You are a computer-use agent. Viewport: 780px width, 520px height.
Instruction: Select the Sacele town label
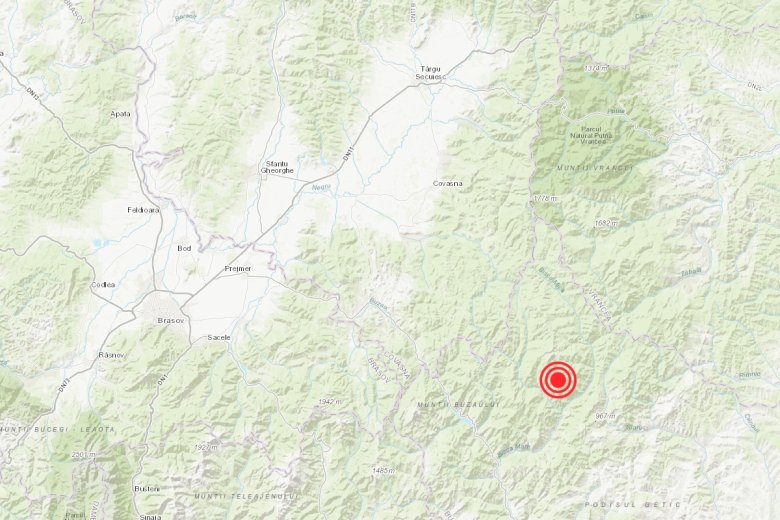click(219, 337)
